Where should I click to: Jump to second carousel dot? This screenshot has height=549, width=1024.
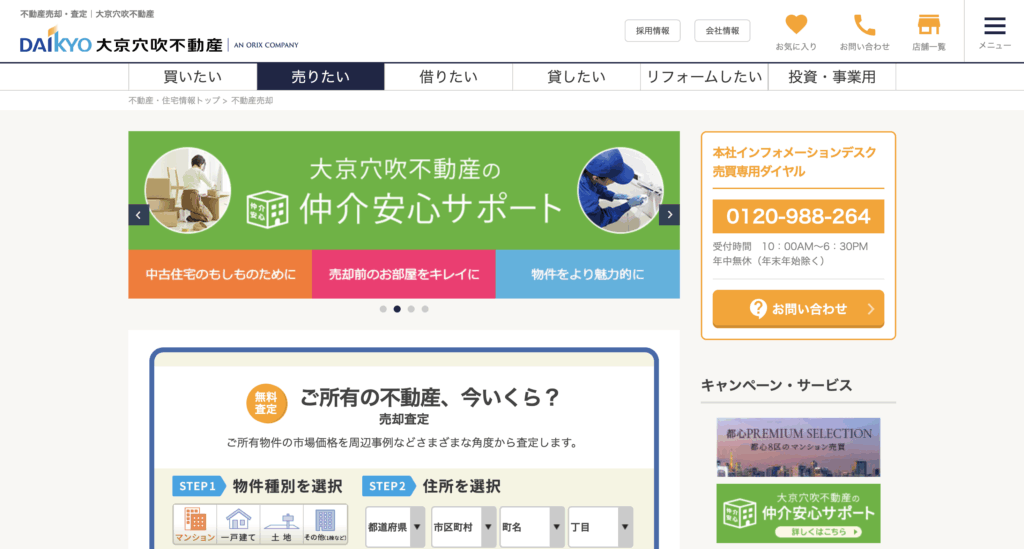[x=397, y=309]
